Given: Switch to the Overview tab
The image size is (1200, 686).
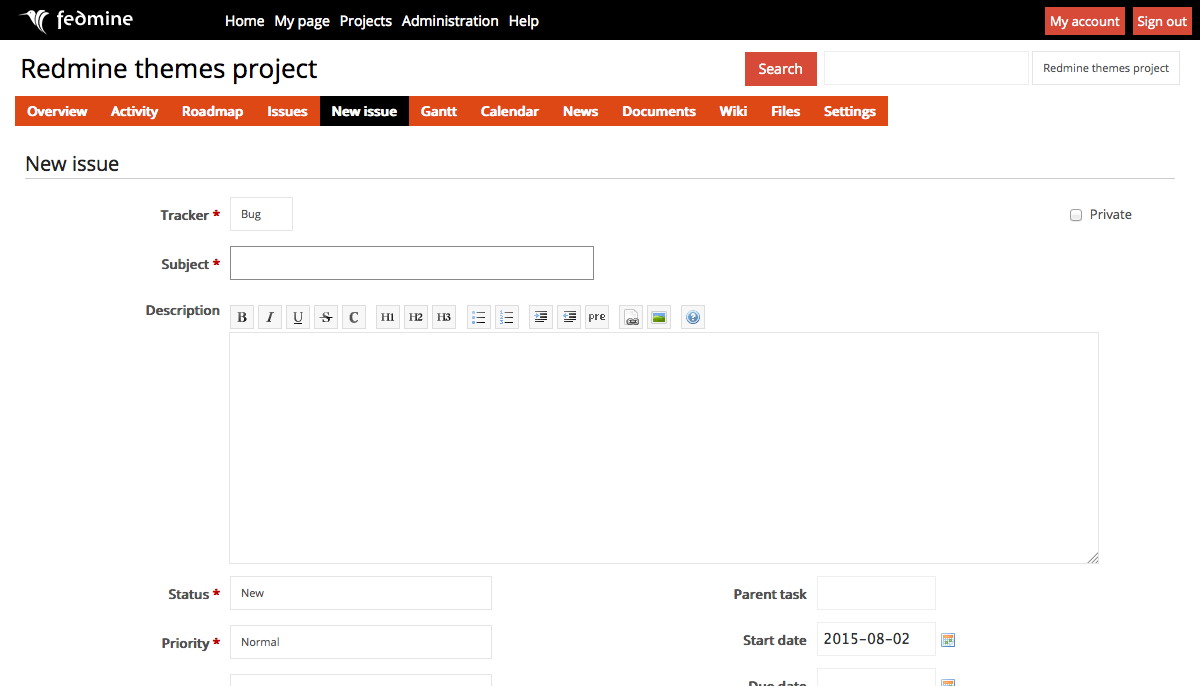Looking at the screenshot, I should [x=57, y=111].
